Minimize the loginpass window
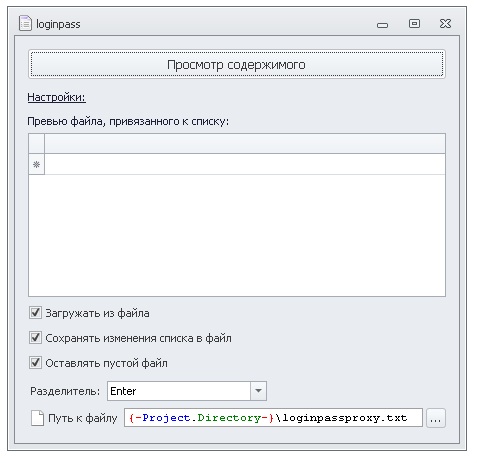The image size is (477, 463). 382,25
